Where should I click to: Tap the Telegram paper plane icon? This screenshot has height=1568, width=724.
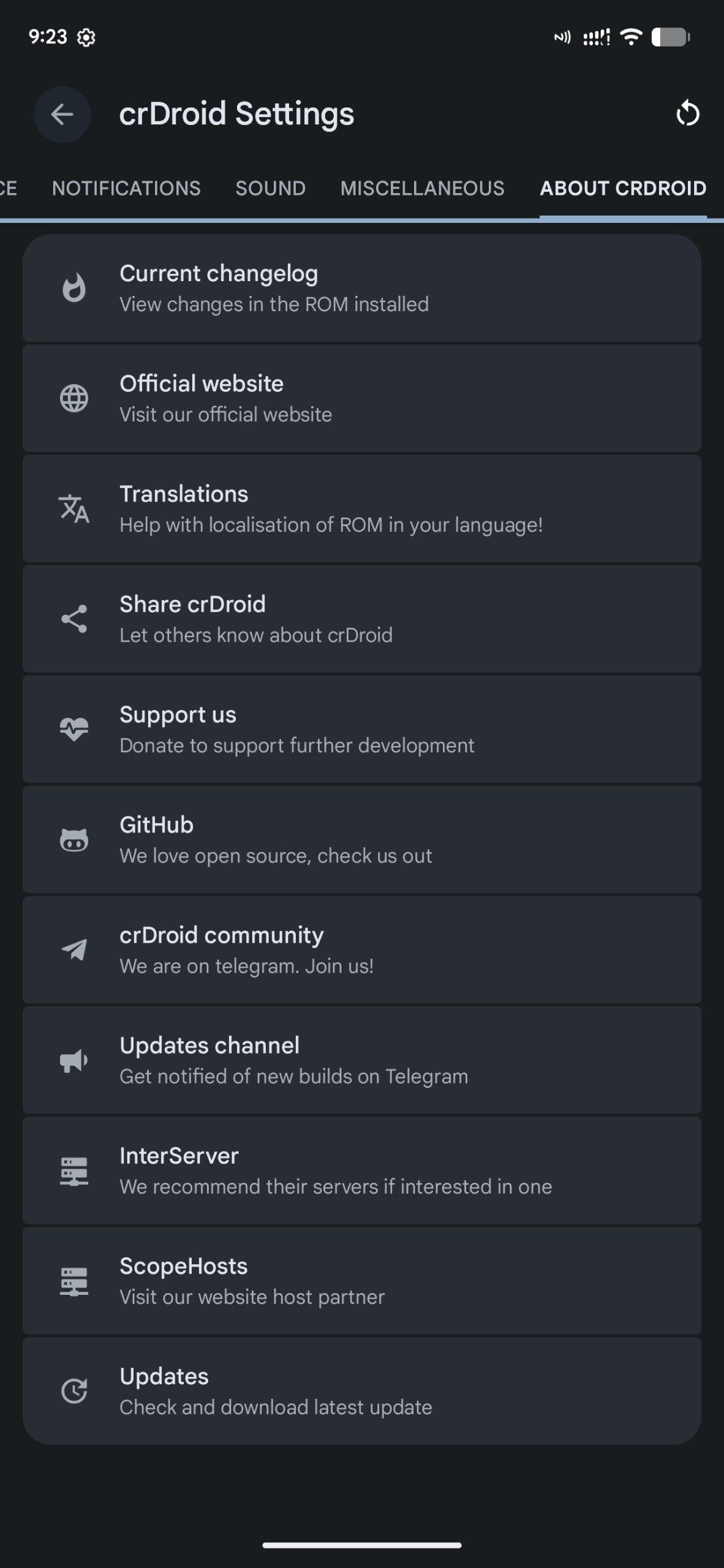pyautogui.click(x=74, y=950)
